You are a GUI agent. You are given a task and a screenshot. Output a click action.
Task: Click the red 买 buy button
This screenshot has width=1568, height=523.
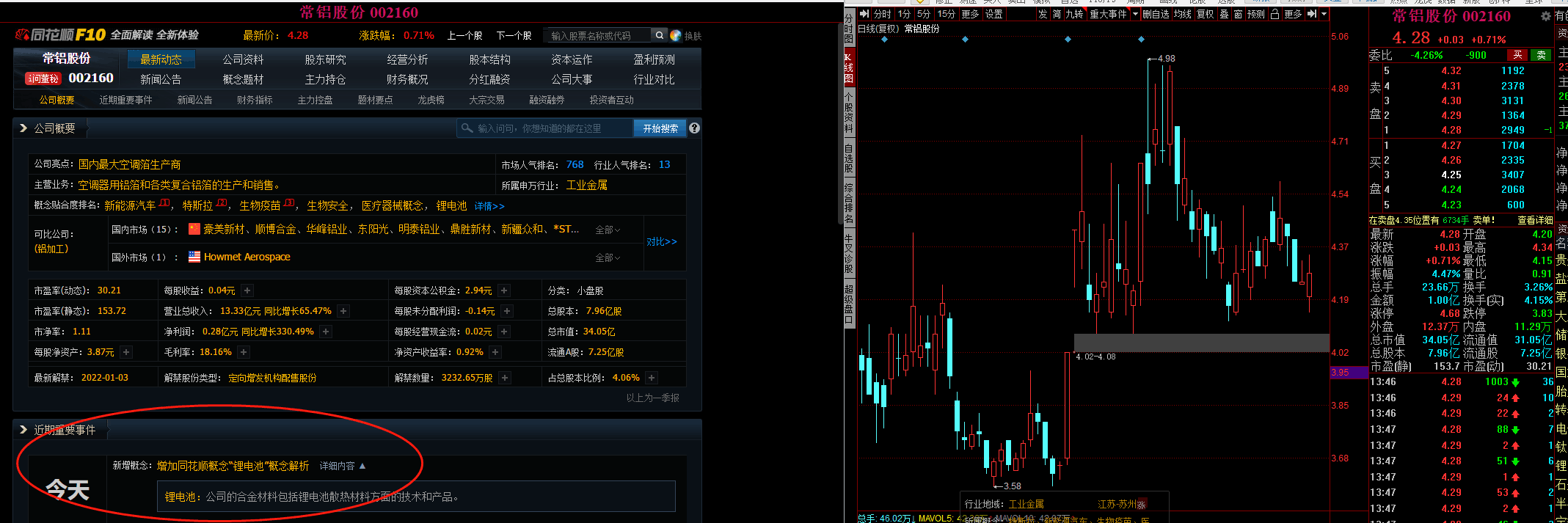pyautogui.click(x=1517, y=55)
